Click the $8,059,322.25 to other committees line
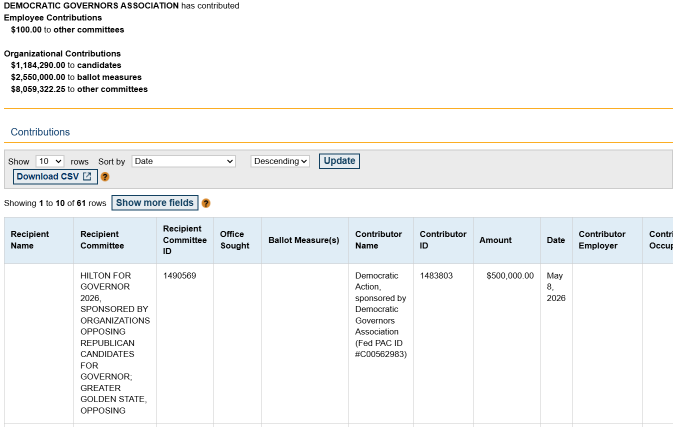Viewport: 680px width, 427px height. click(79, 89)
